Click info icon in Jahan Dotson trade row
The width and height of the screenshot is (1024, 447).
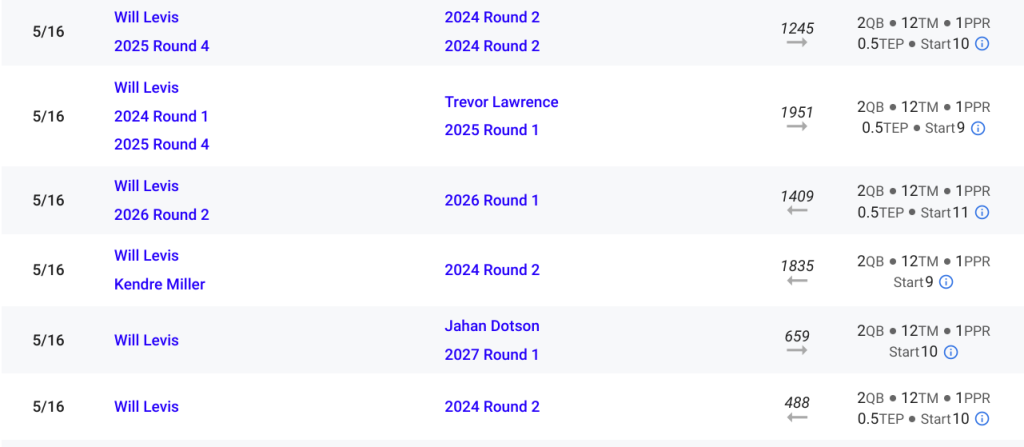[x=951, y=352]
